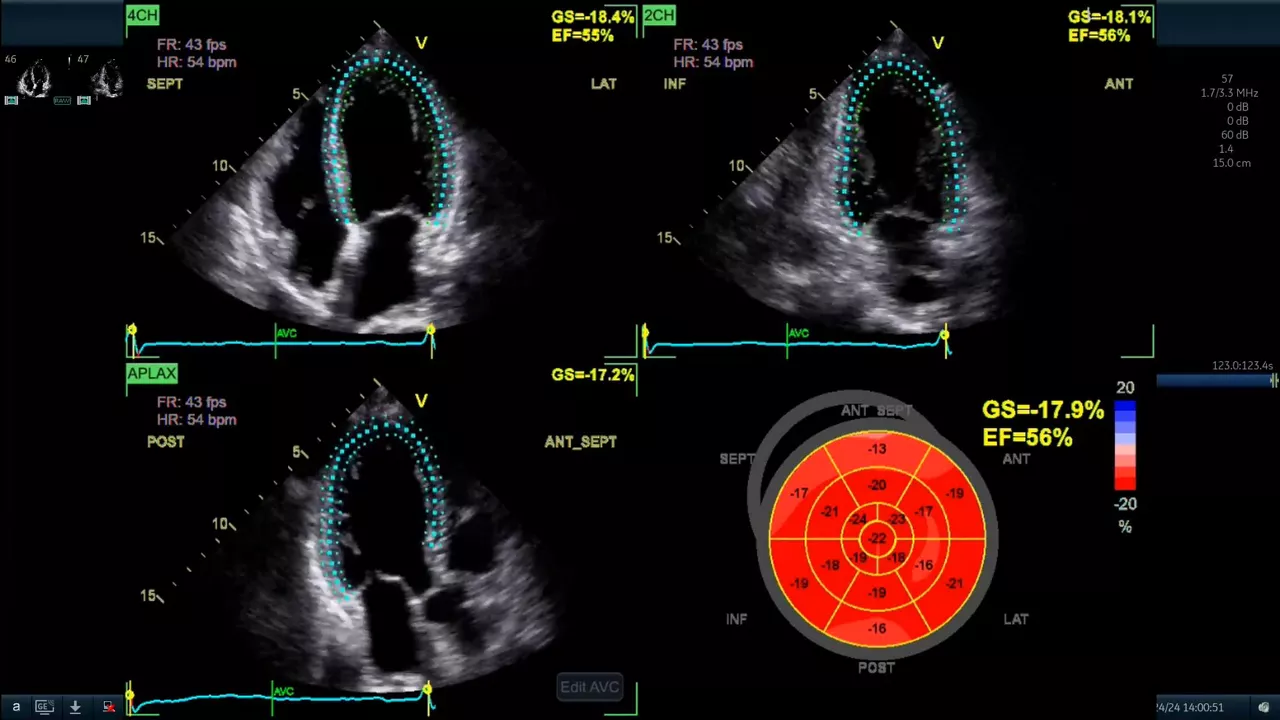
Task: Click the -20 segment in bull's-eye plot
Action: (x=877, y=485)
